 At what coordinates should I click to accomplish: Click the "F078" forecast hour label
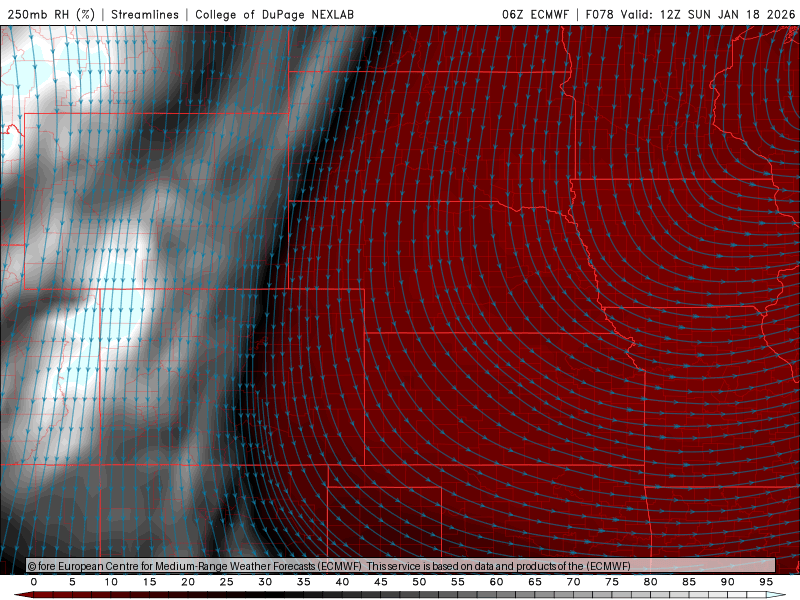tap(599, 14)
